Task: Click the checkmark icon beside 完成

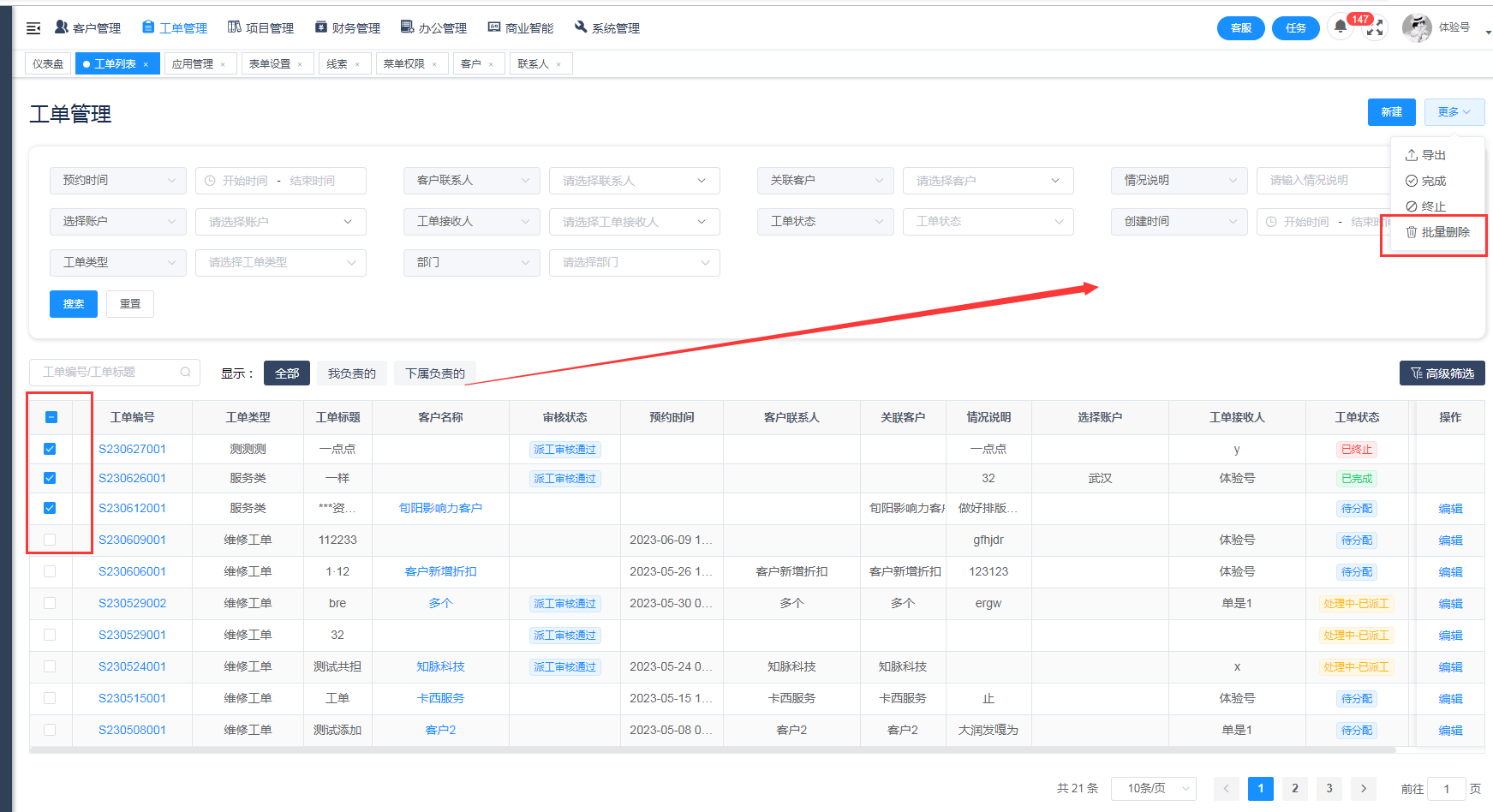Action: pyautogui.click(x=1411, y=181)
